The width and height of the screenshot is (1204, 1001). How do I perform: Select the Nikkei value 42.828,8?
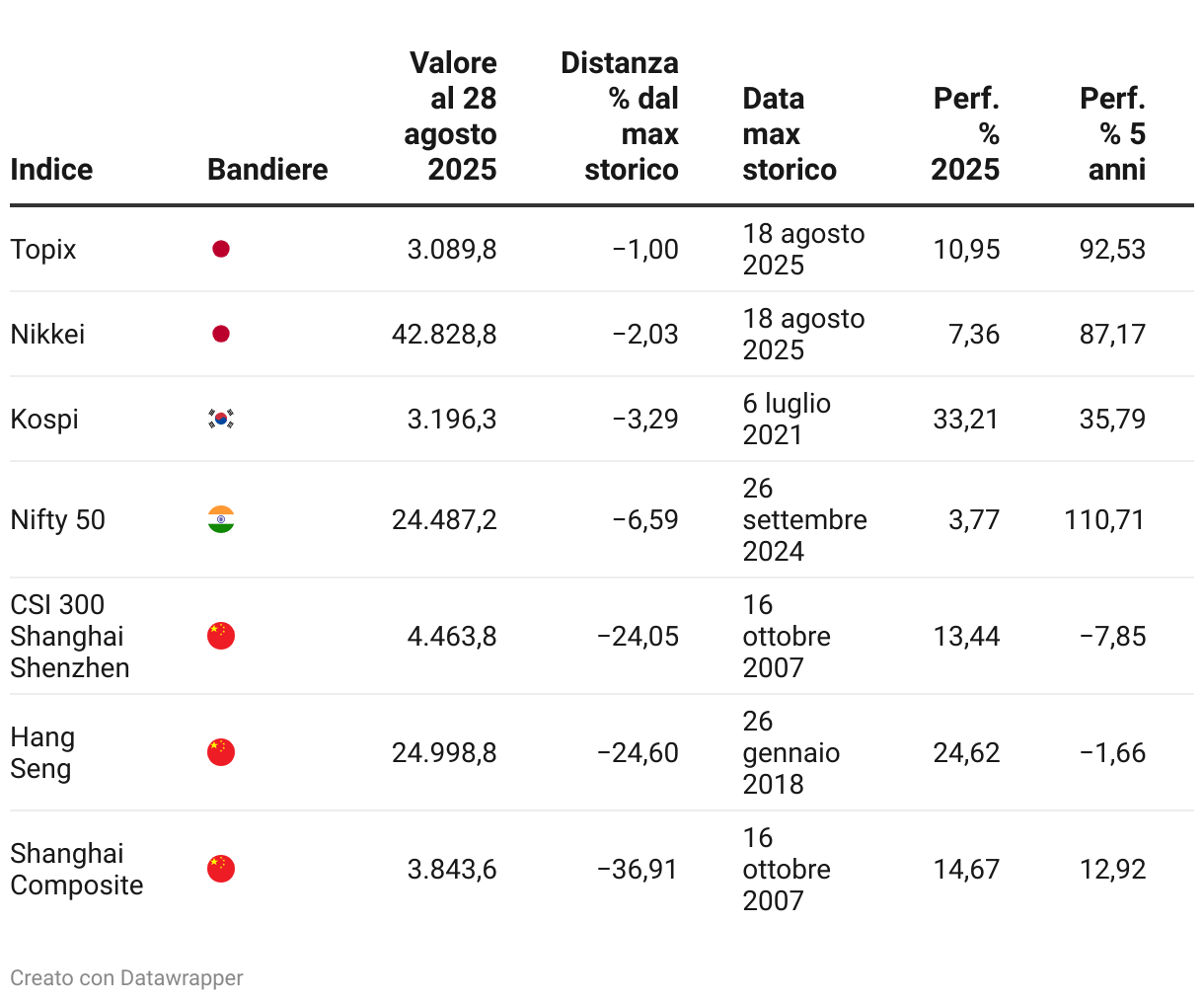444,334
